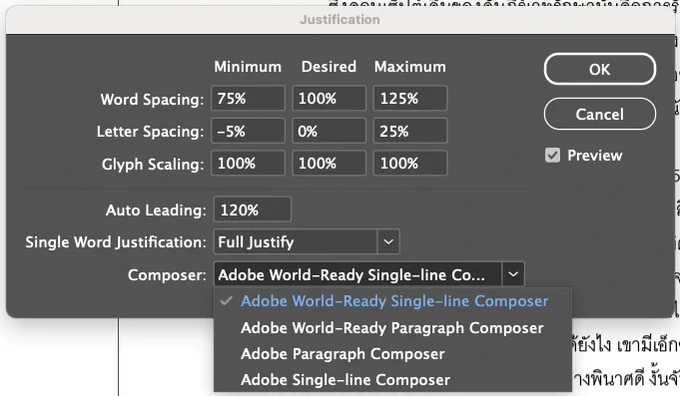The image size is (680, 396).
Task: Click Letter Spacing Maximum field 25%
Action: coord(410,131)
